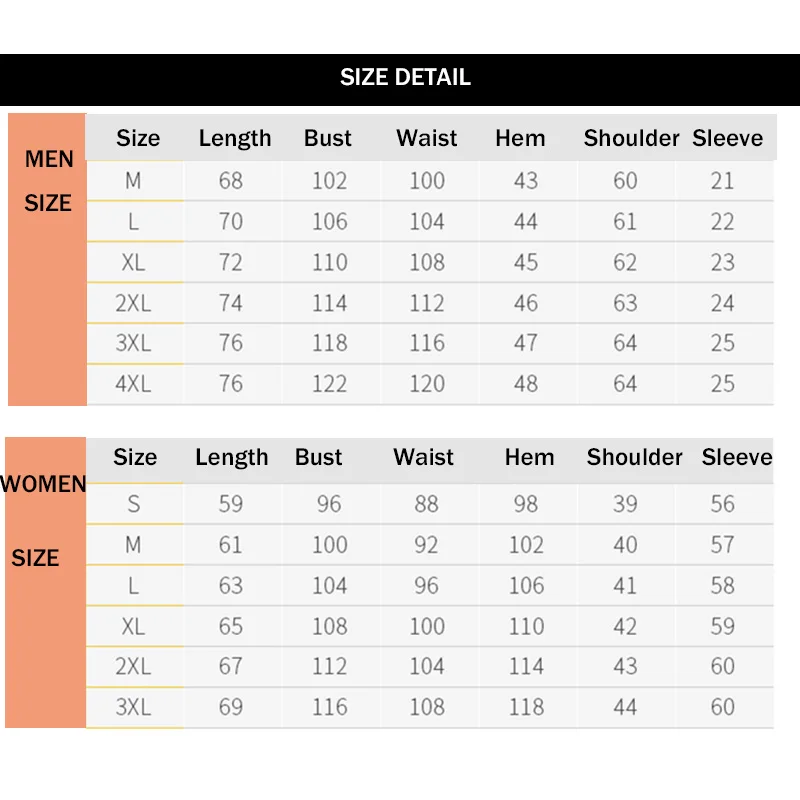Screen dimensions: 800x800
Task: Click the S row label in women's table
Action: tap(133, 504)
